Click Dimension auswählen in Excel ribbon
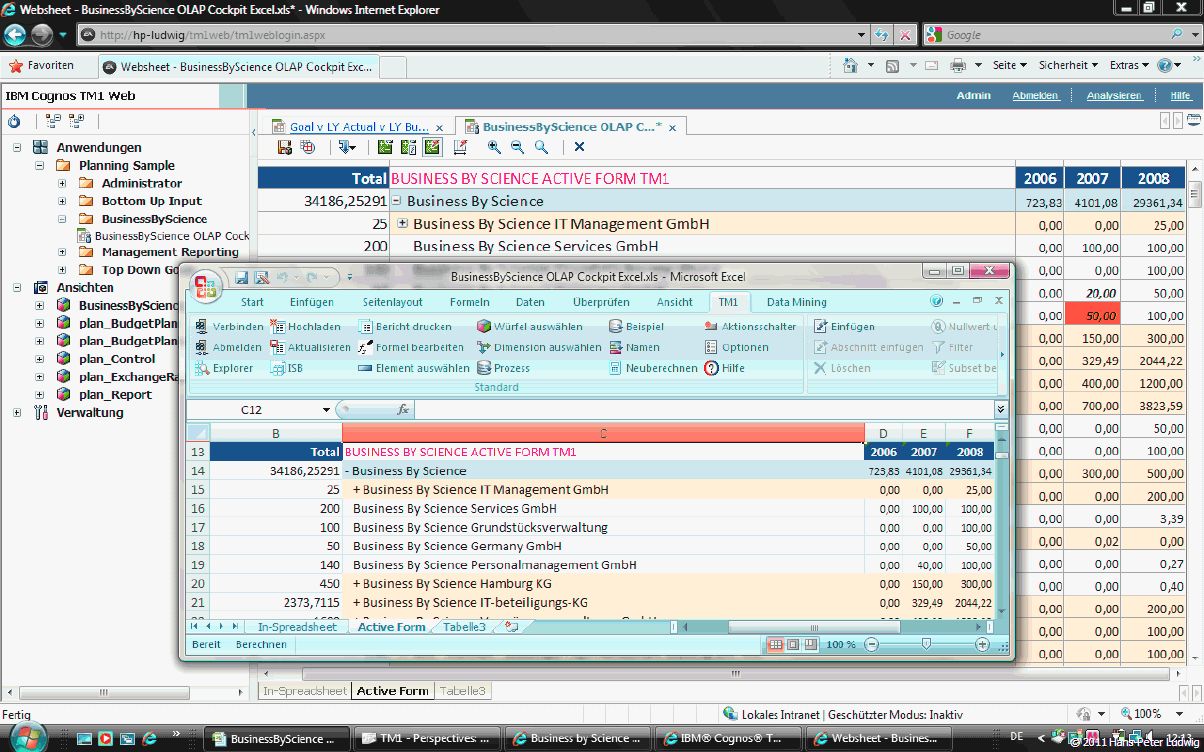 tap(540, 347)
